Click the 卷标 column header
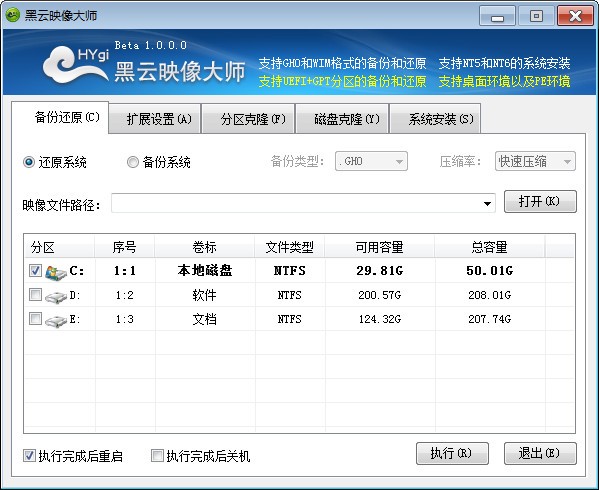 coord(204,247)
